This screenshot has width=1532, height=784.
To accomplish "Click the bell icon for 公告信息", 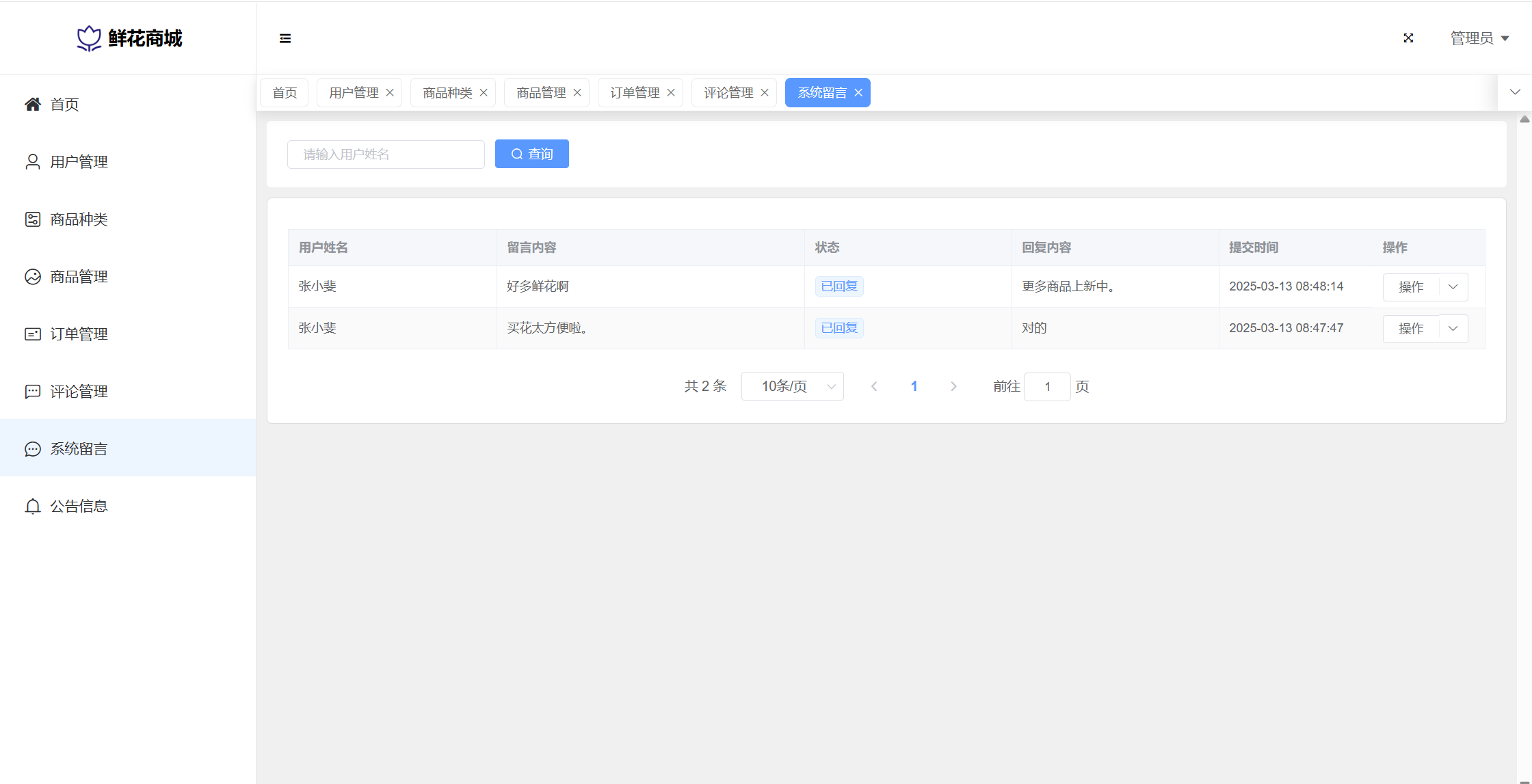I will [x=32, y=506].
